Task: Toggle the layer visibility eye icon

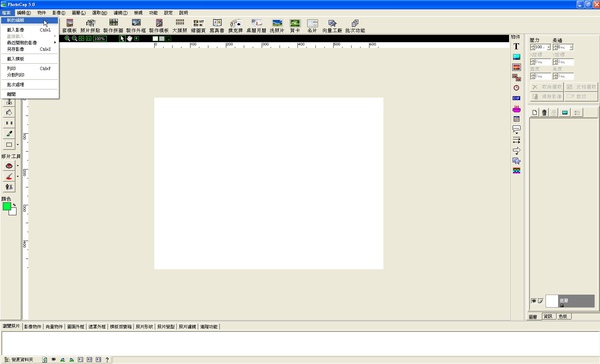Action: tap(533, 301)
